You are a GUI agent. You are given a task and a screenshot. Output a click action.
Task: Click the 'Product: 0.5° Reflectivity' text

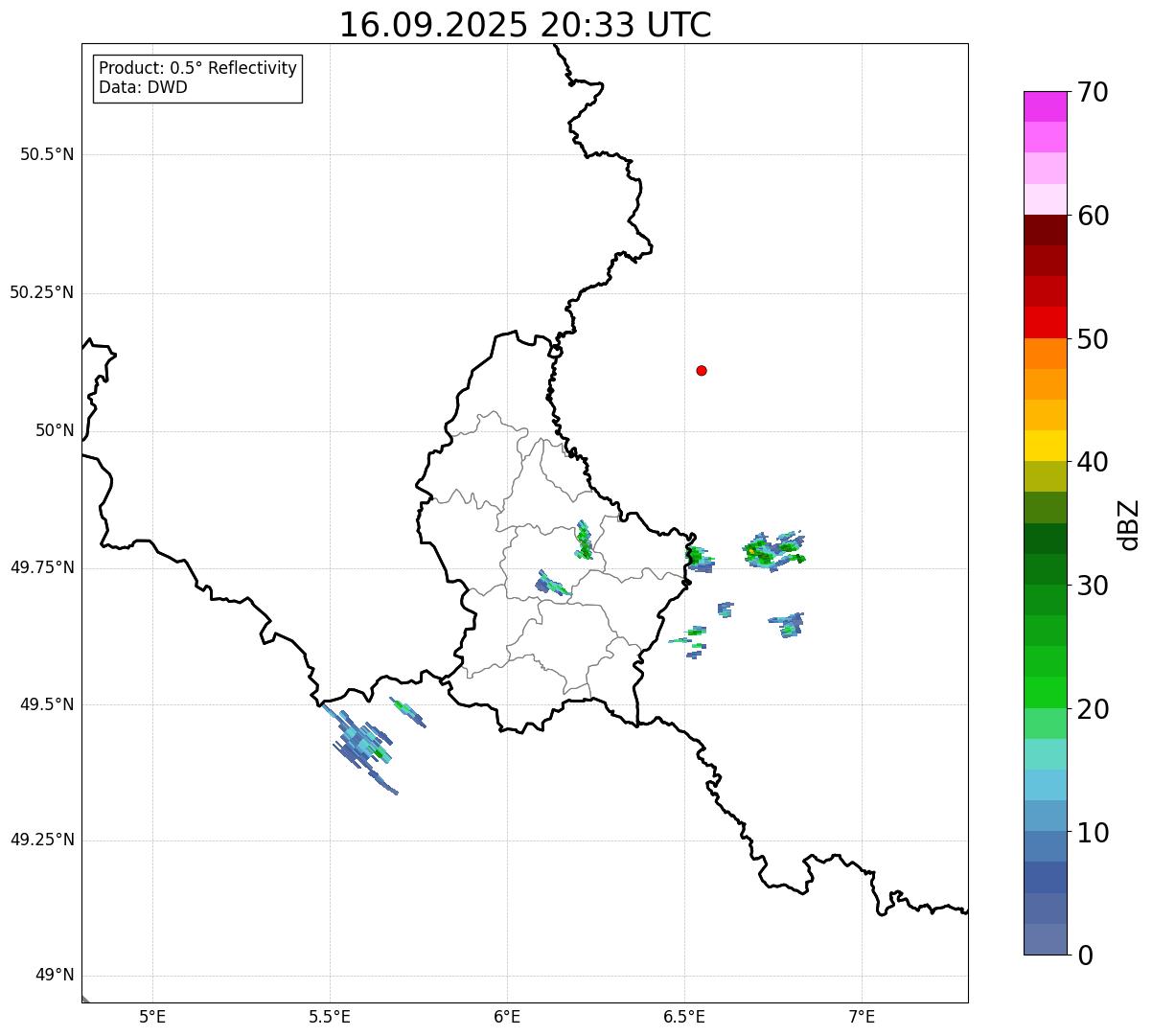pyautogui.click(x=197, y=69)
